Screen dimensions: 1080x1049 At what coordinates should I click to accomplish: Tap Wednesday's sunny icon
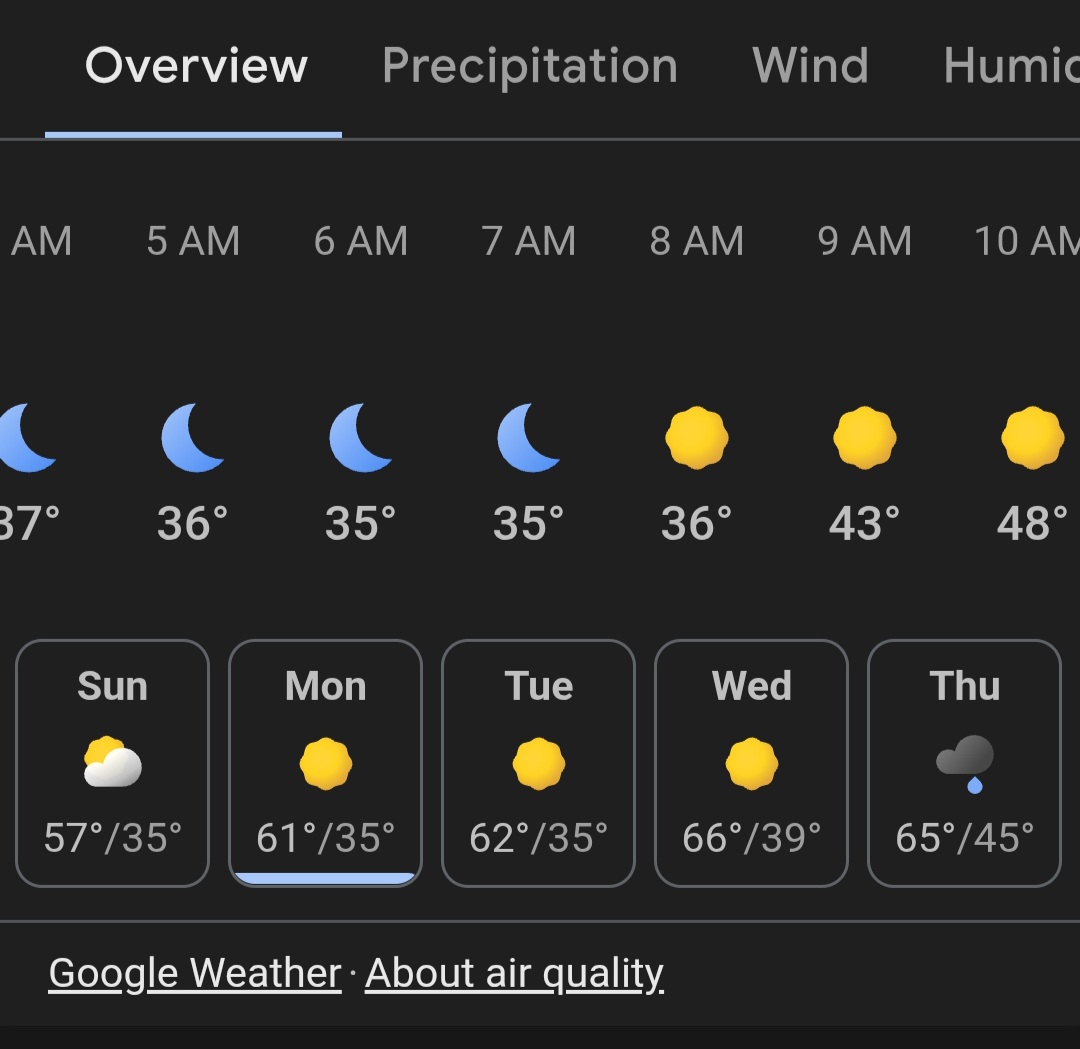pos(752,763)
